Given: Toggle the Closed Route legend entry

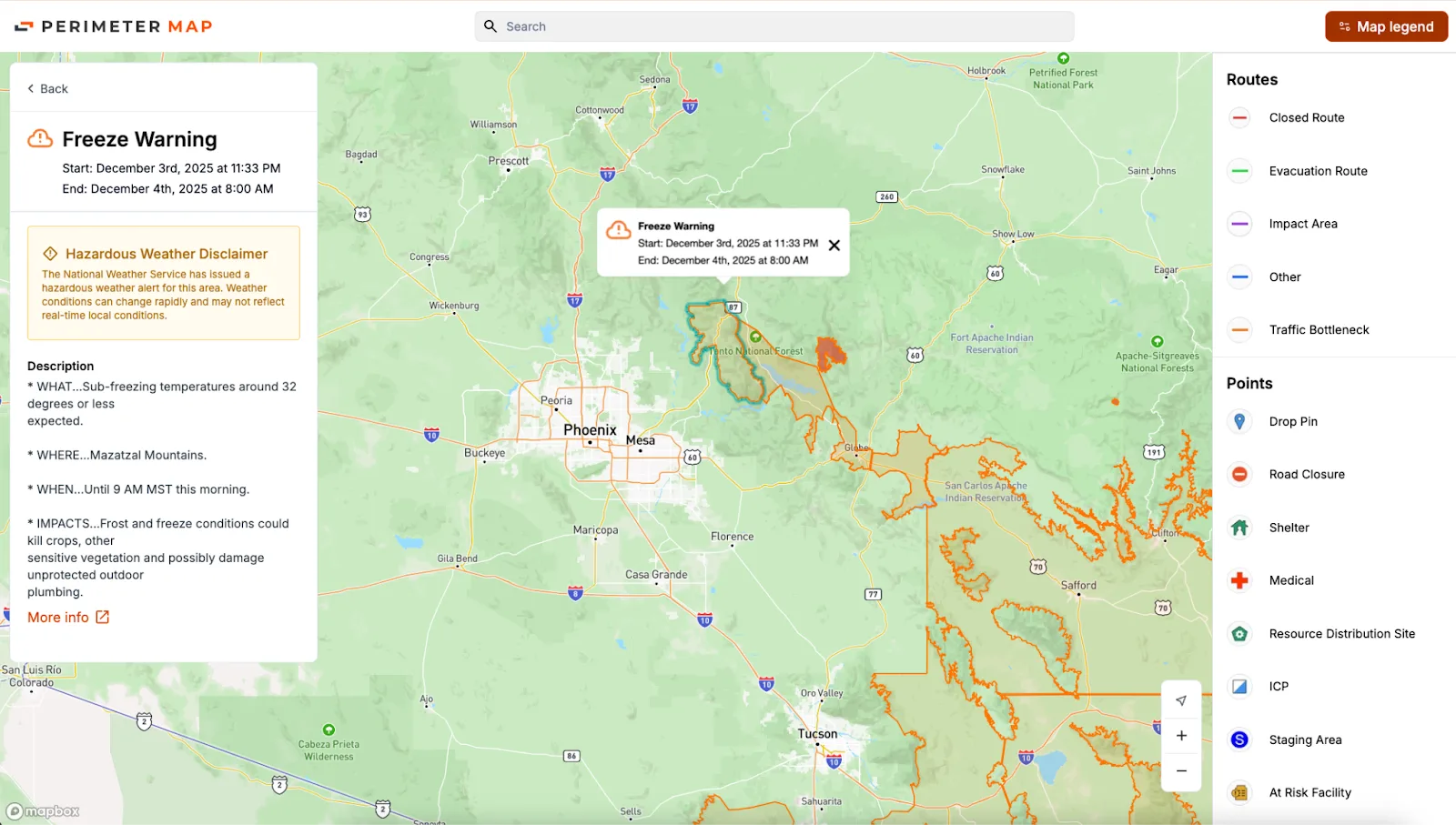Looking at the screenshot, I should (1239, 117).
